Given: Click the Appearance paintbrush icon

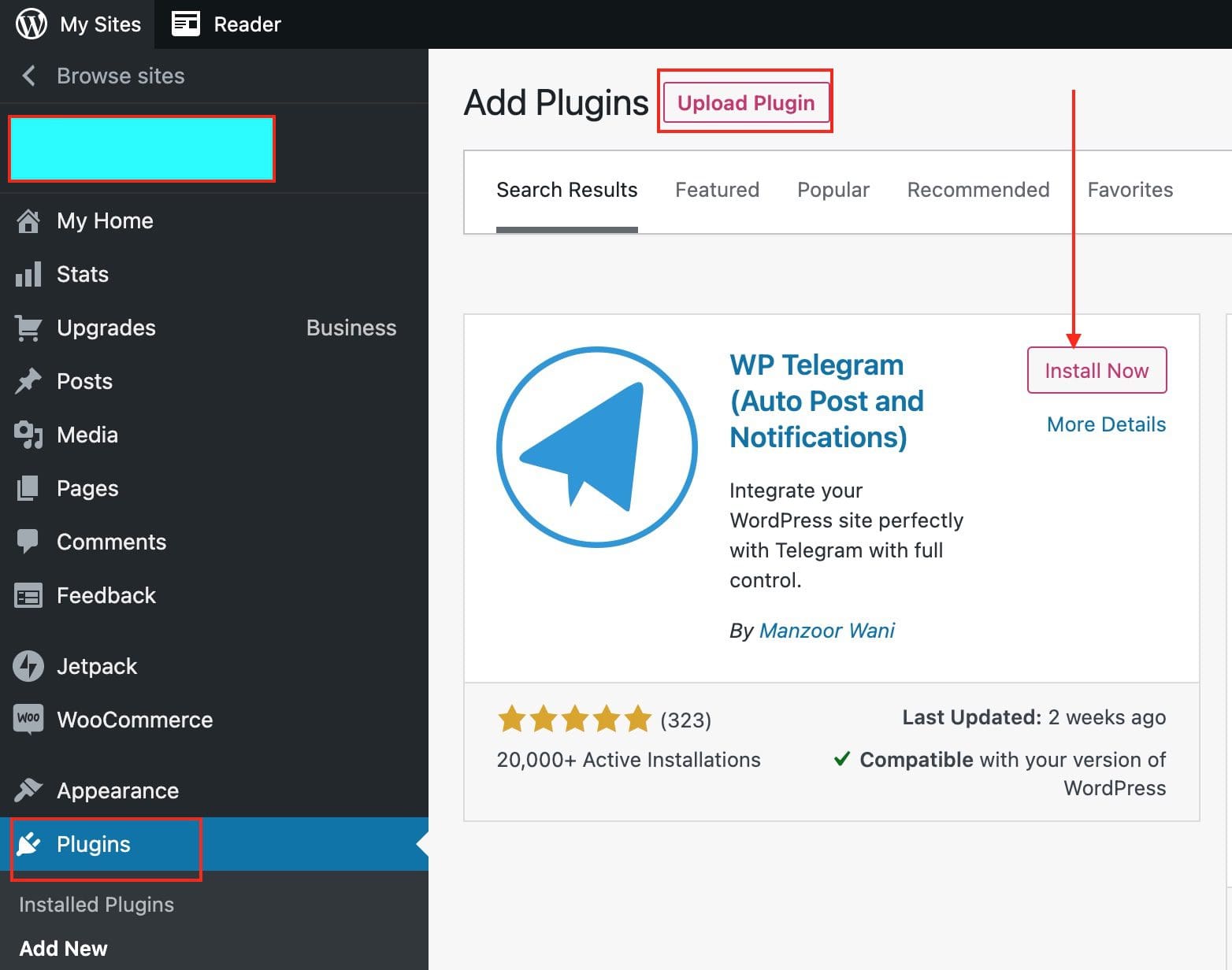Looking at the screenshot, I should click(x=28, y=790).
